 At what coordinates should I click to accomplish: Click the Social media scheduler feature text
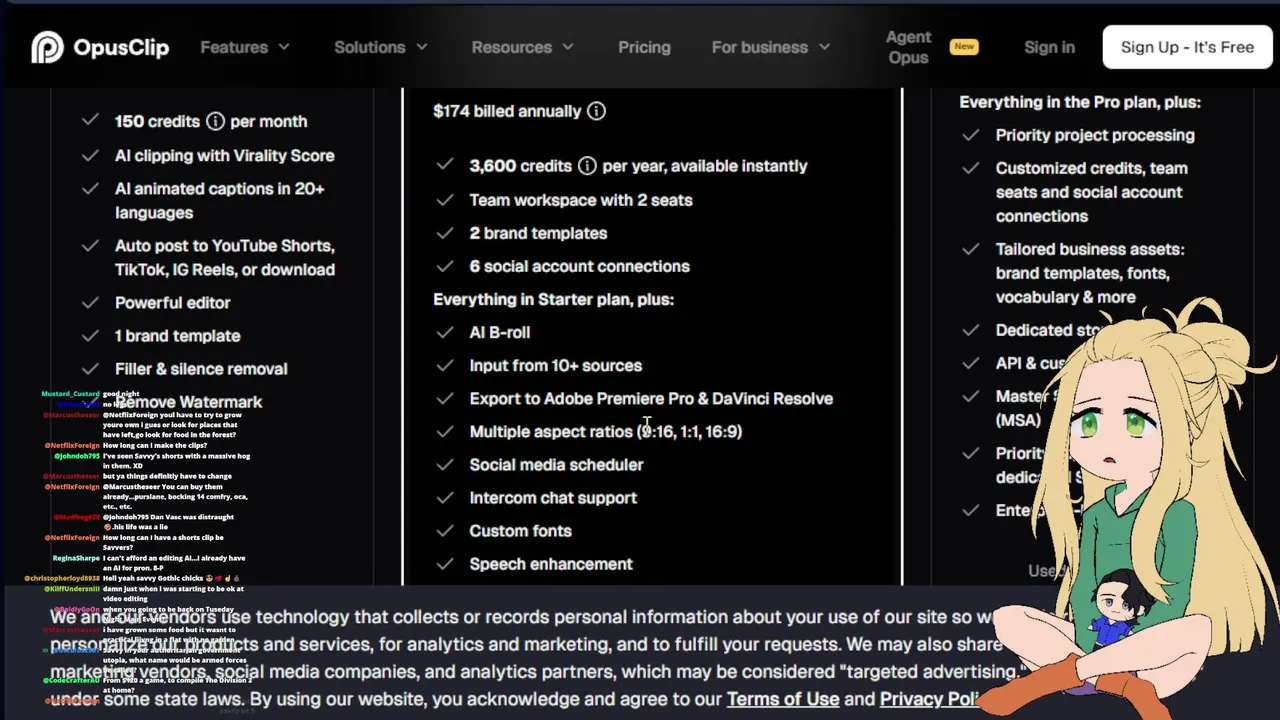click(x=556, y=464)
